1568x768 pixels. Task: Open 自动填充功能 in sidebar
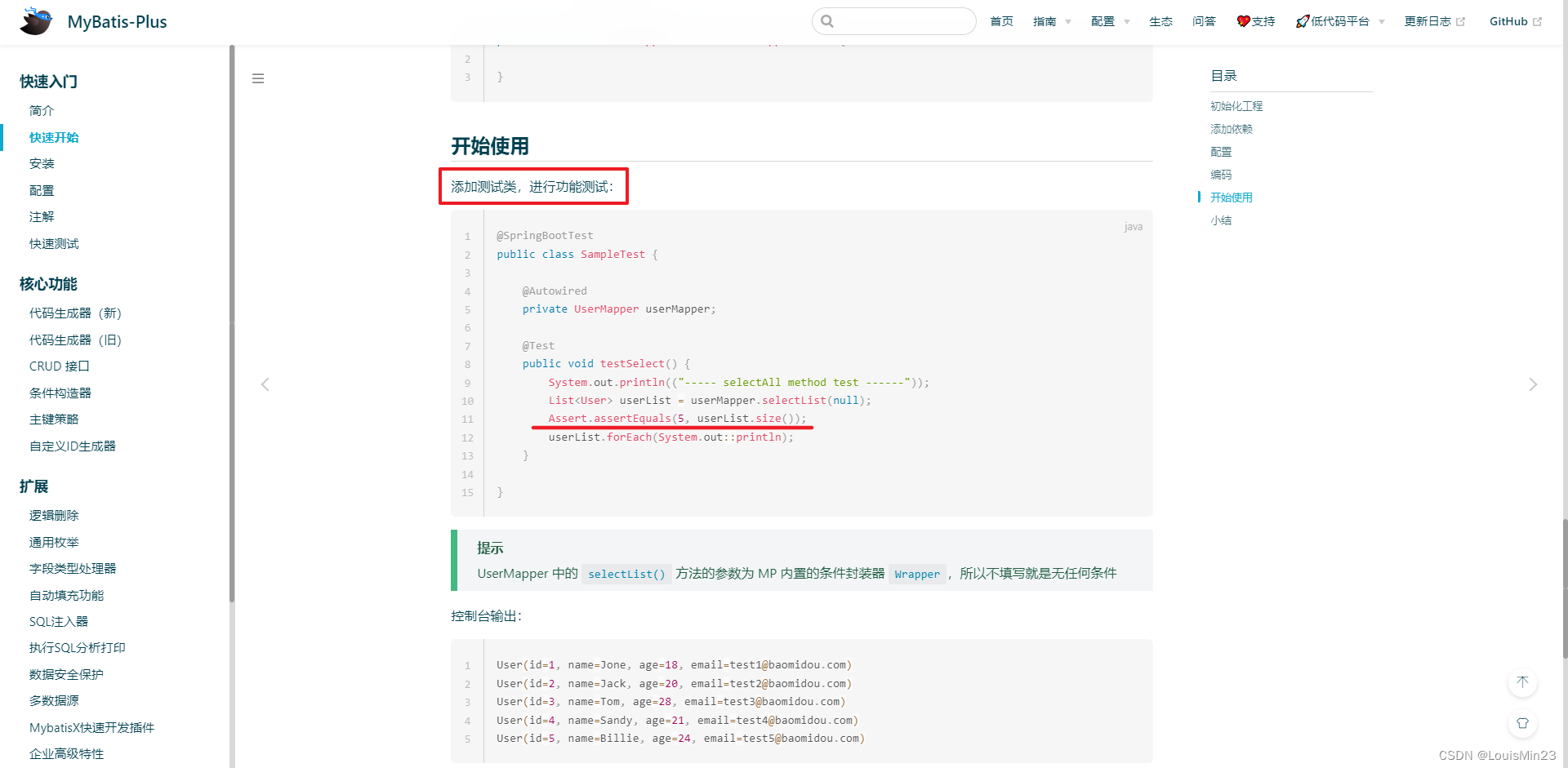coord(66,595)
